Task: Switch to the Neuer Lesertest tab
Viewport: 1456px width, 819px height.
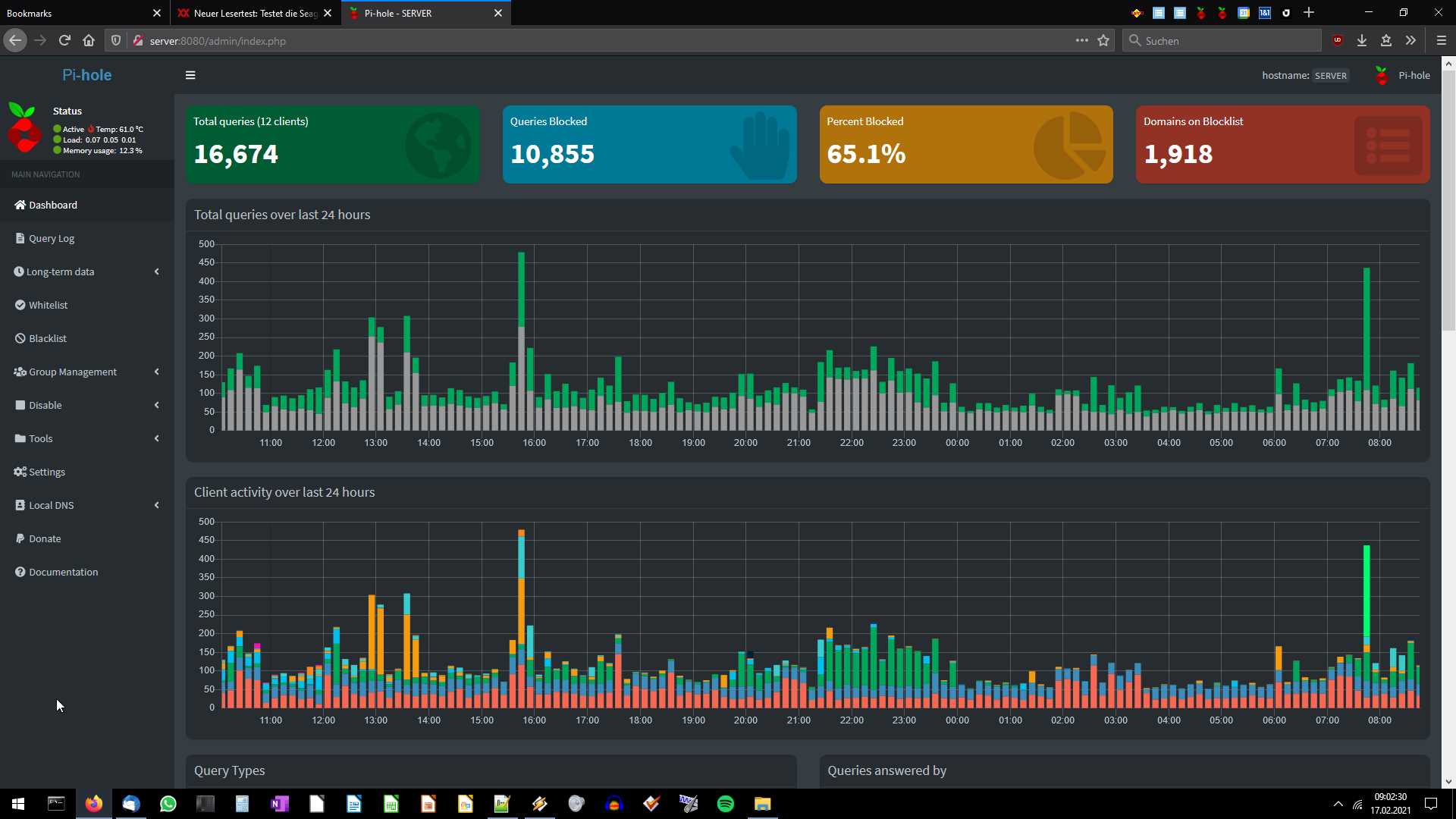Action: 256,13
